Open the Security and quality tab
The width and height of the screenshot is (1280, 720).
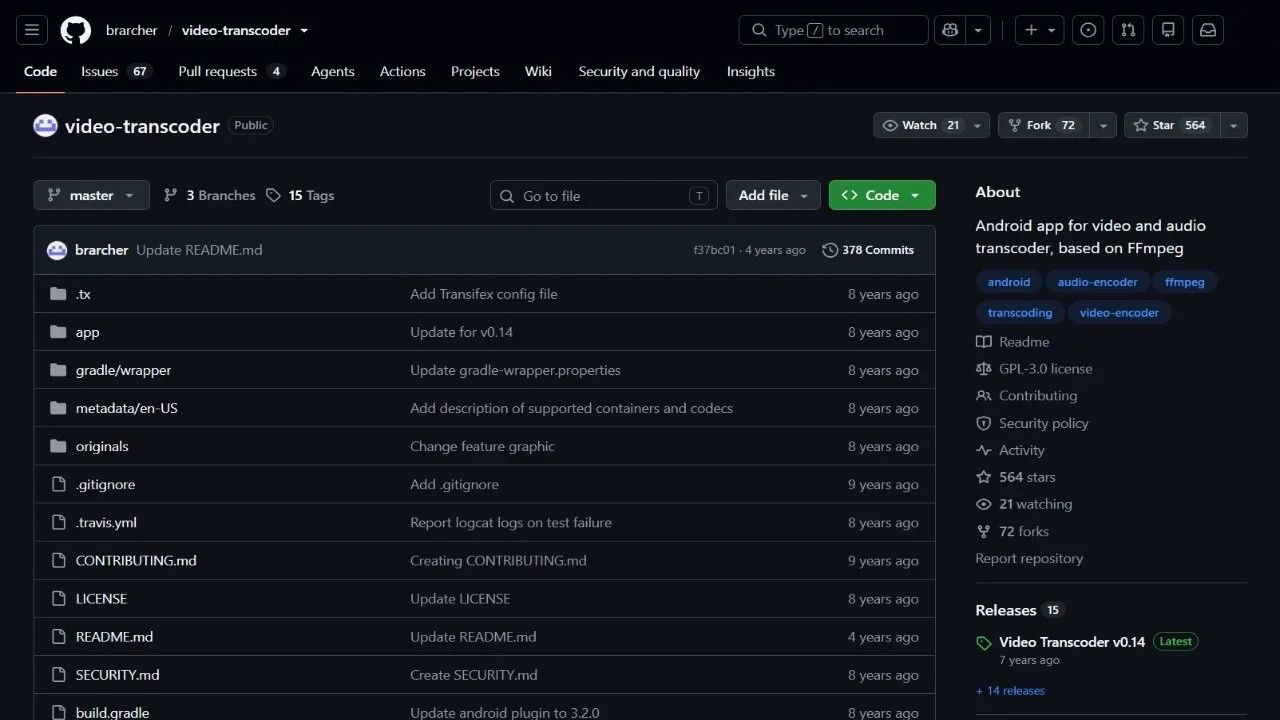[x=639, y=71]
